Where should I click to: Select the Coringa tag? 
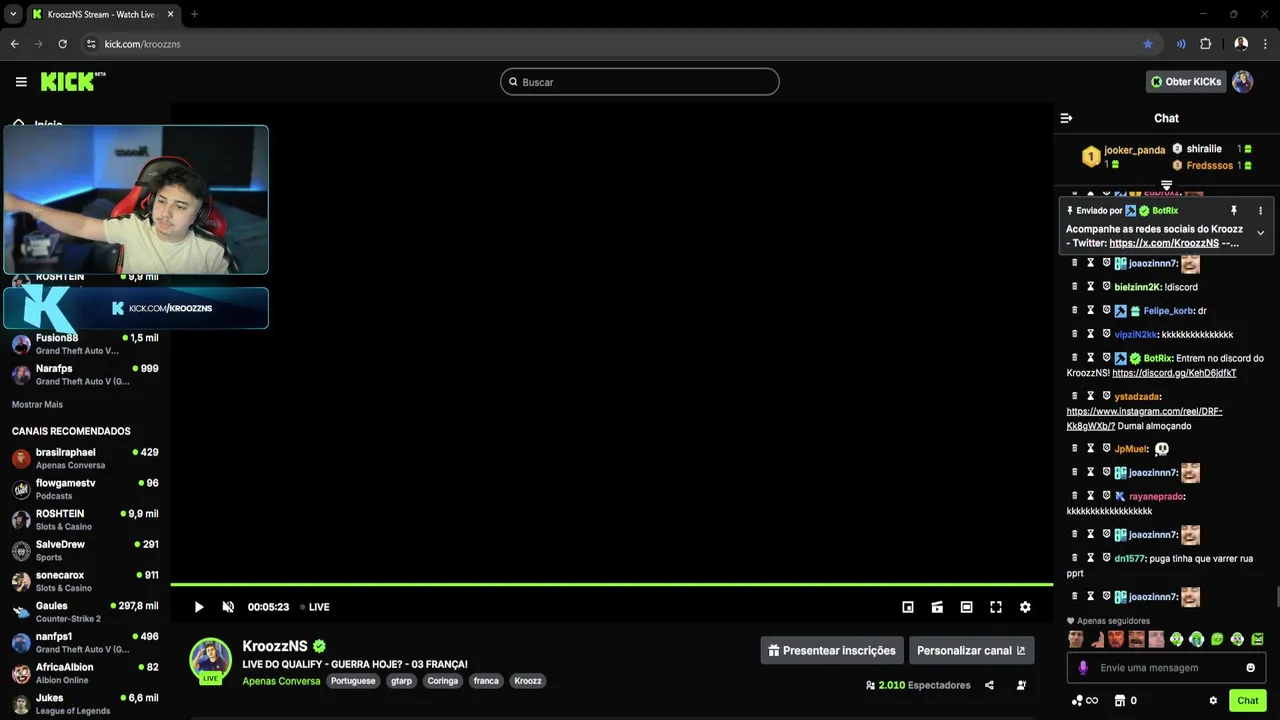tap(442, 681)
